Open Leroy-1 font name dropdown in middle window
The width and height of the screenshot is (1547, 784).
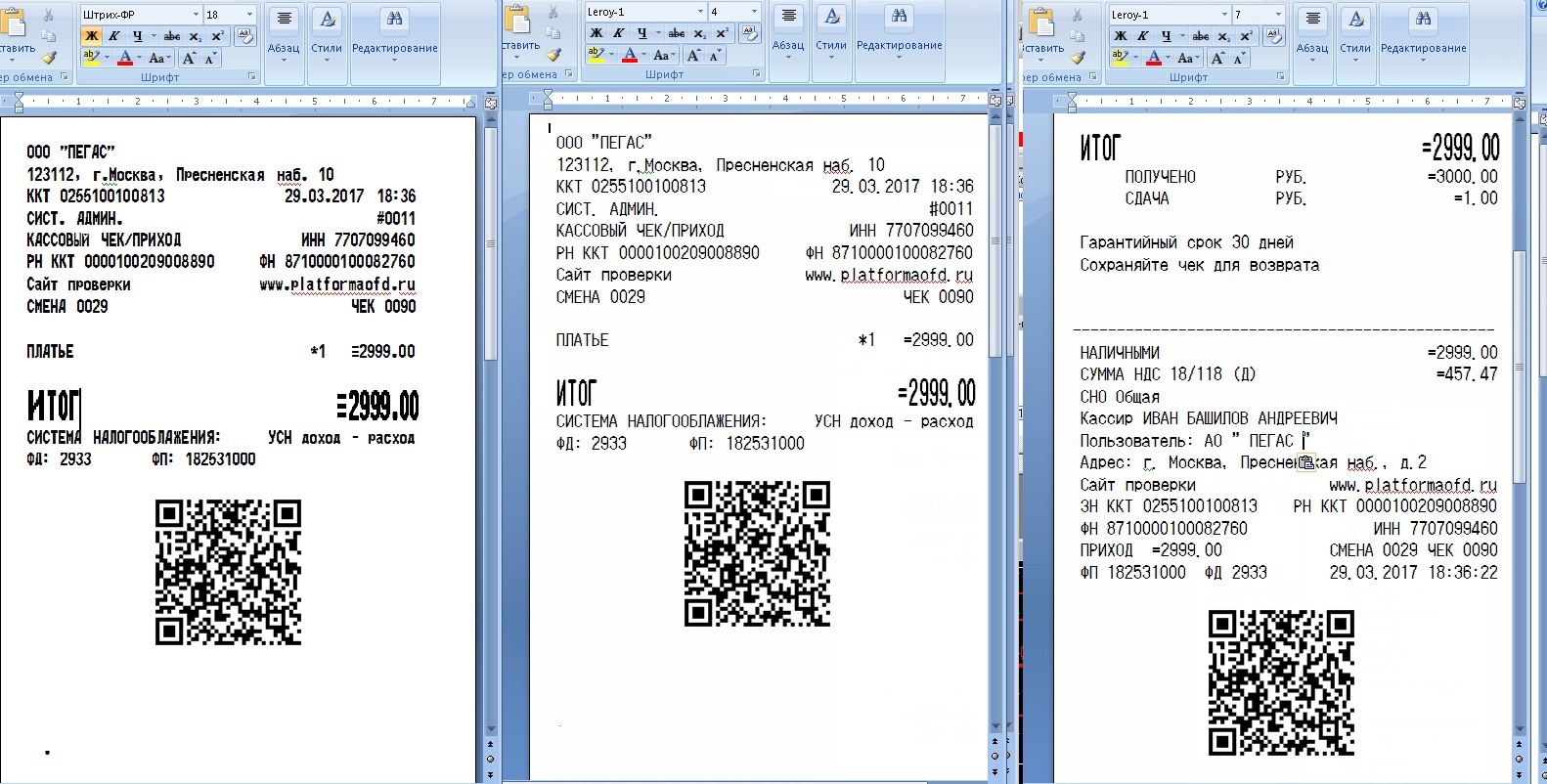pos(700,12)
